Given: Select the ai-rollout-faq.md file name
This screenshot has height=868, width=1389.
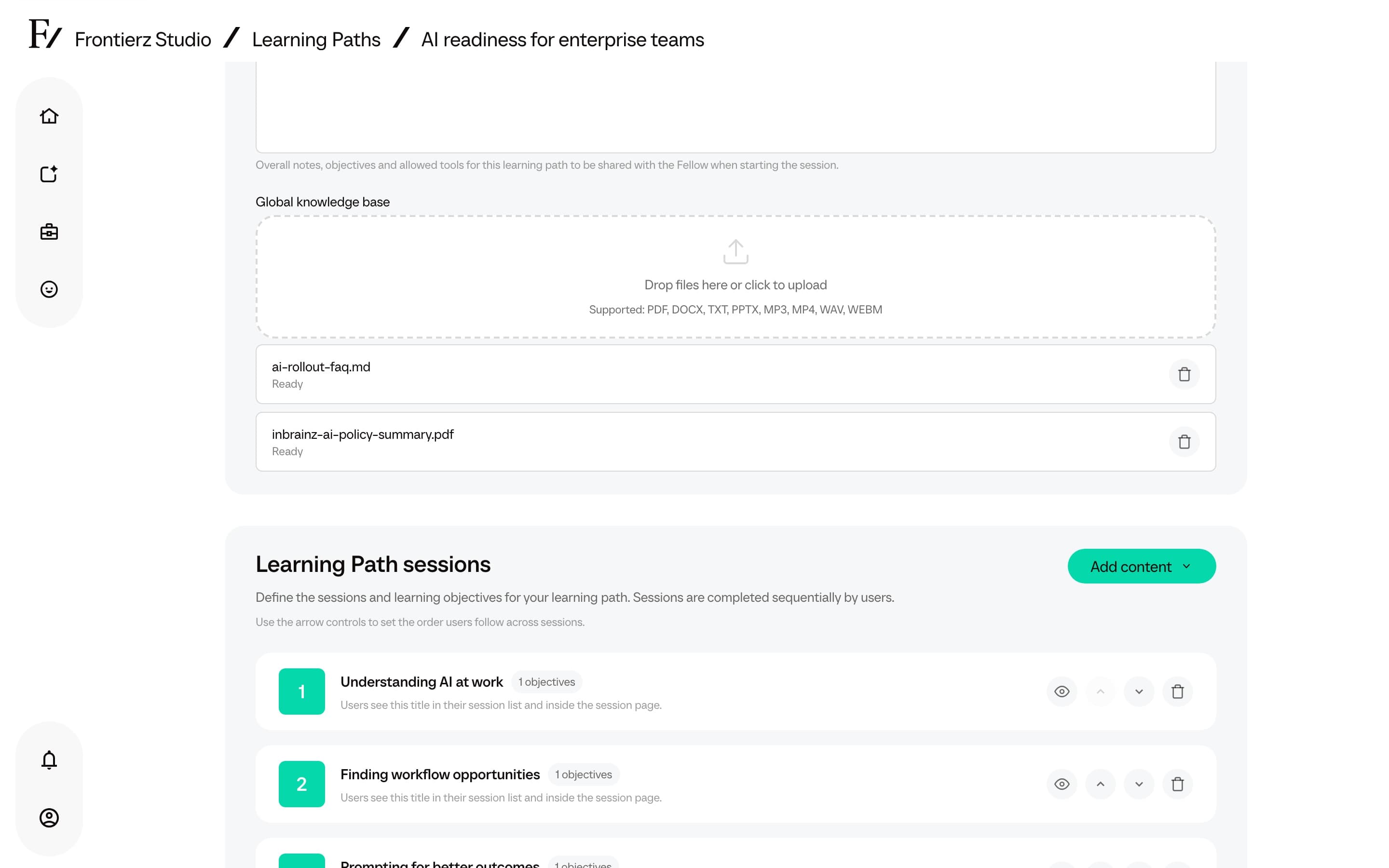Looking at the screenshot, I should click(x=321, y=367).
